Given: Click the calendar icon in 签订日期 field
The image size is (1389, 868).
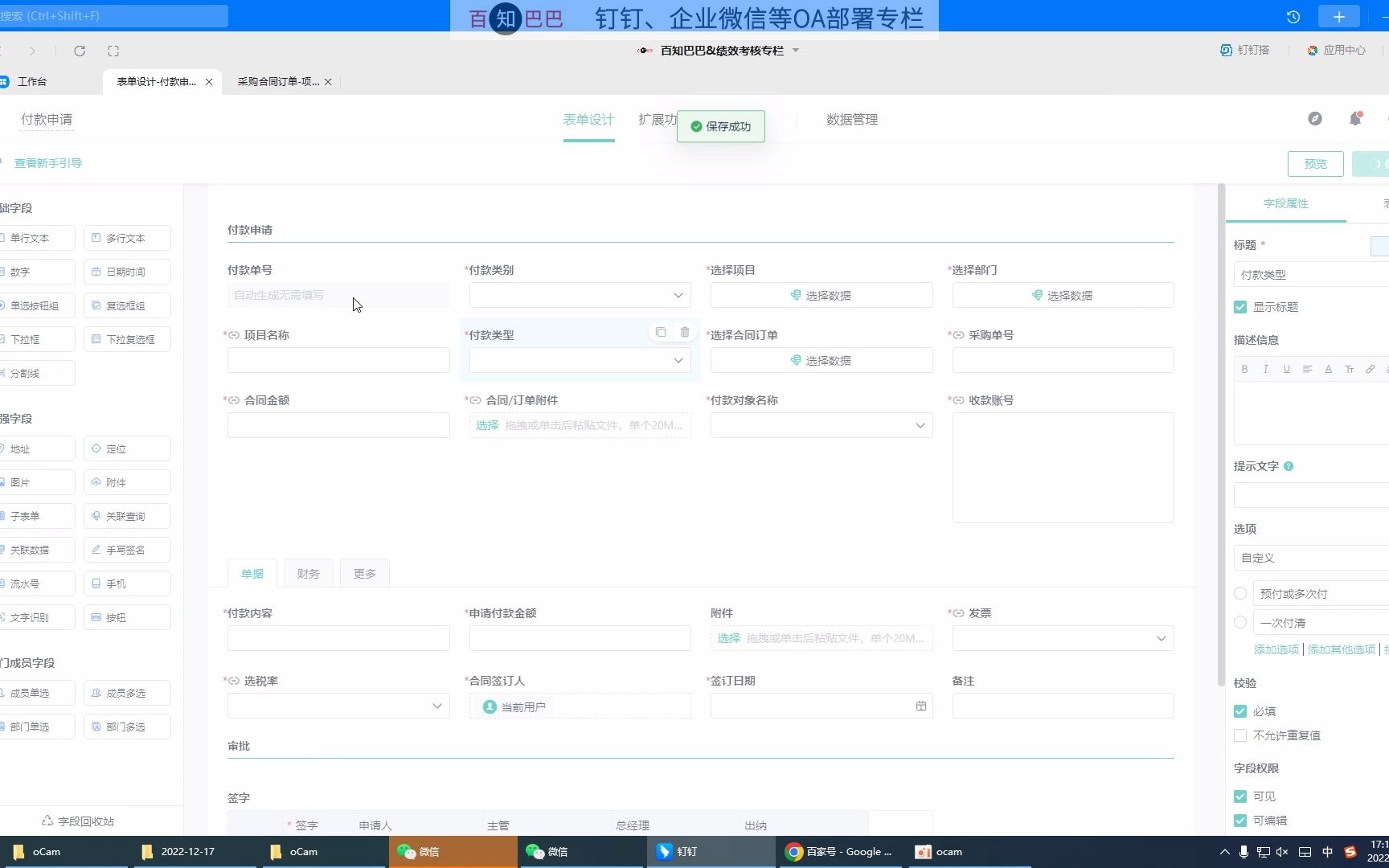Looking at the screenshot, I should [x=921, y=706].
